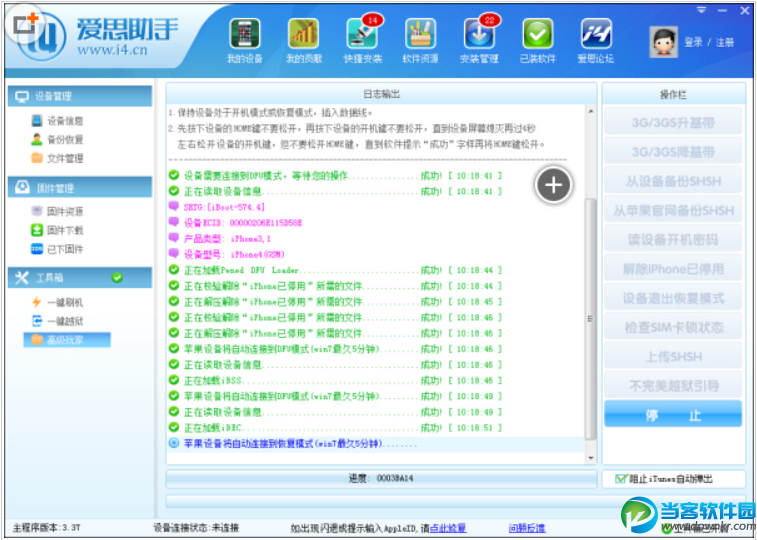757x540 pixels.
Task: Select log line 正在加载iBEC
Action: point(336,428)
